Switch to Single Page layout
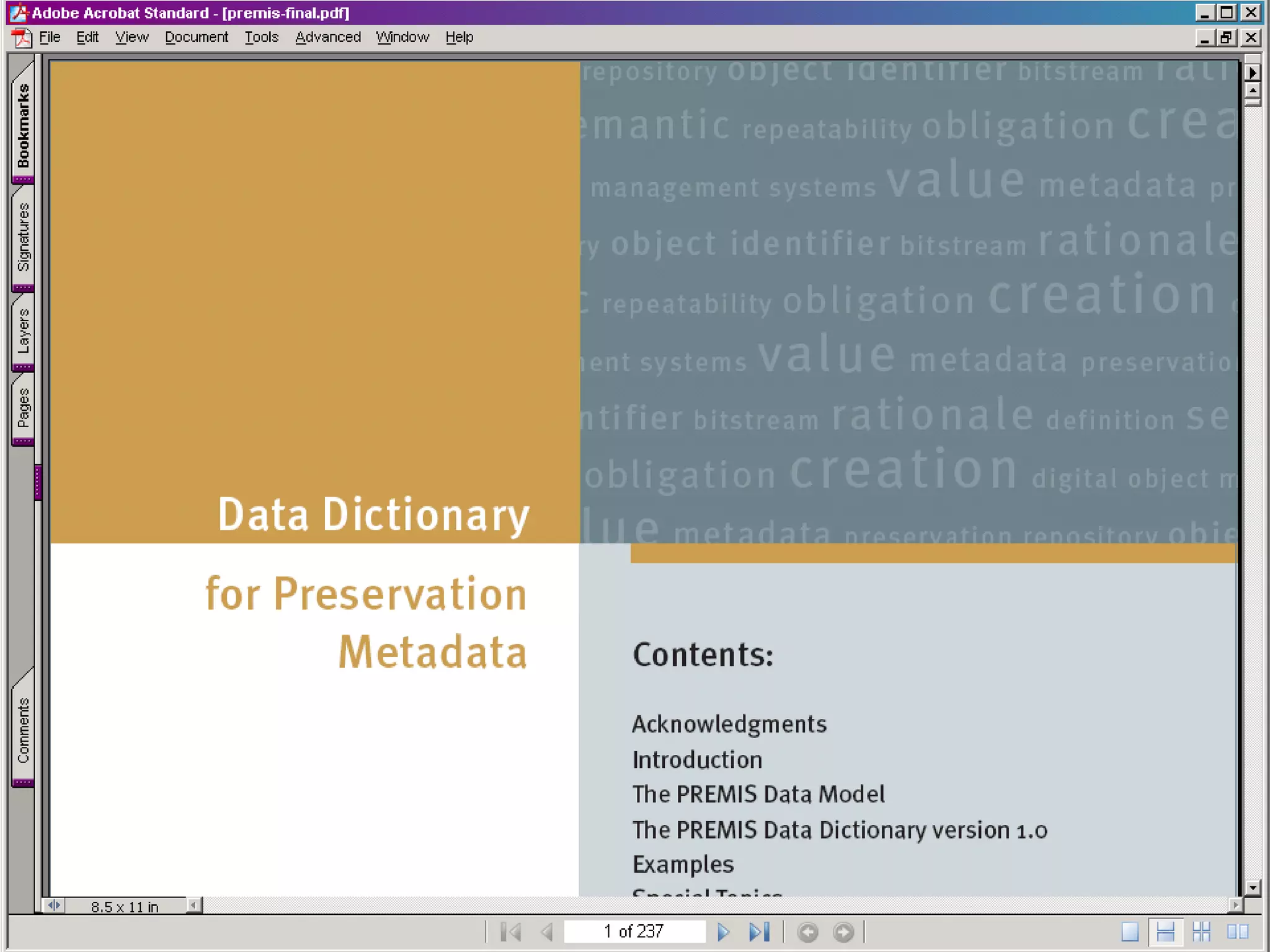The width and height of the screenshot is (1270, 952). pyautogui.click(x=1130, y=932)
